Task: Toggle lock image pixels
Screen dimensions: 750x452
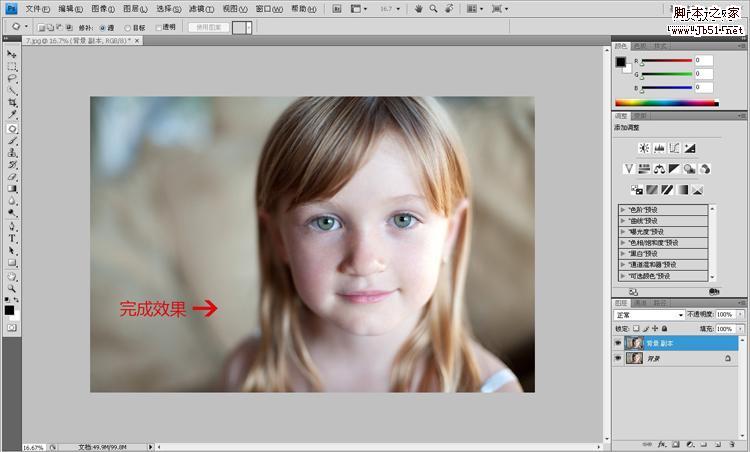Action: pyautogui.click(x=646, y=329)
